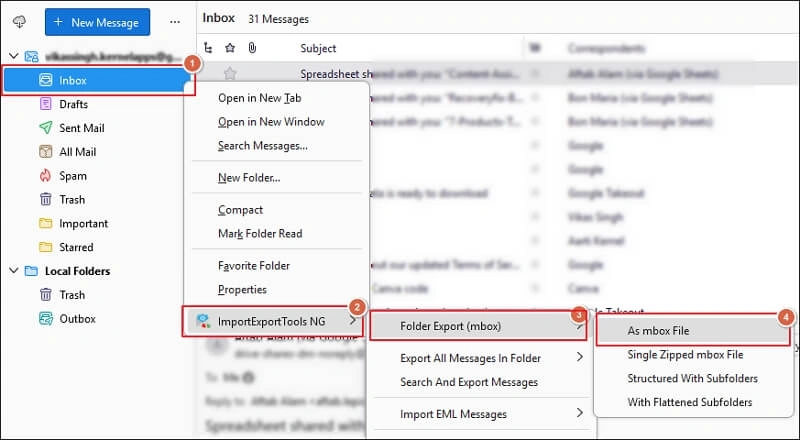Select Structured With Subfolders option
The height and width of the screenshot is (440, 800).
point(692,378)
